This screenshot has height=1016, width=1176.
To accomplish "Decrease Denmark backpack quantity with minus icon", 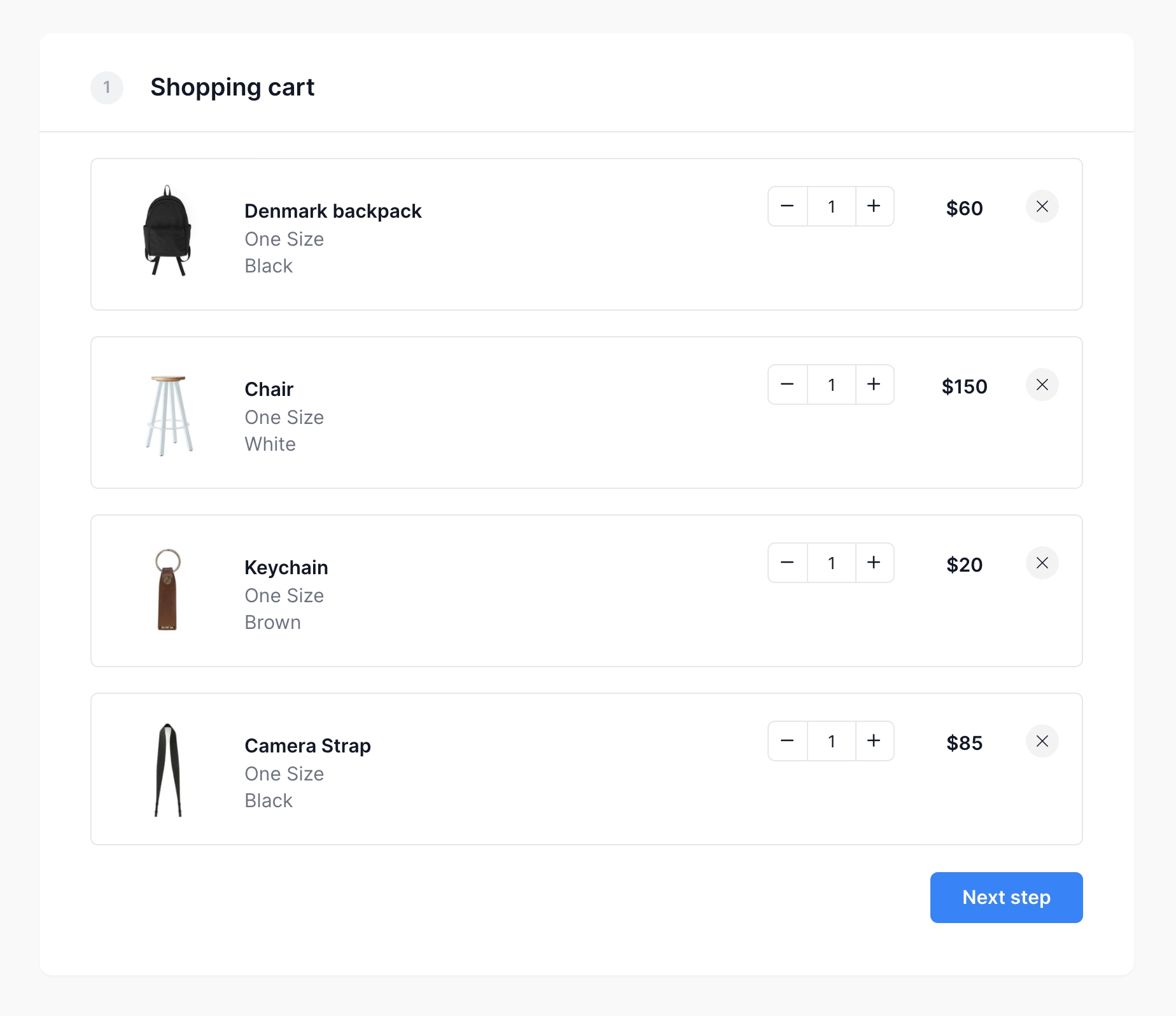I will tap(787, 206).
